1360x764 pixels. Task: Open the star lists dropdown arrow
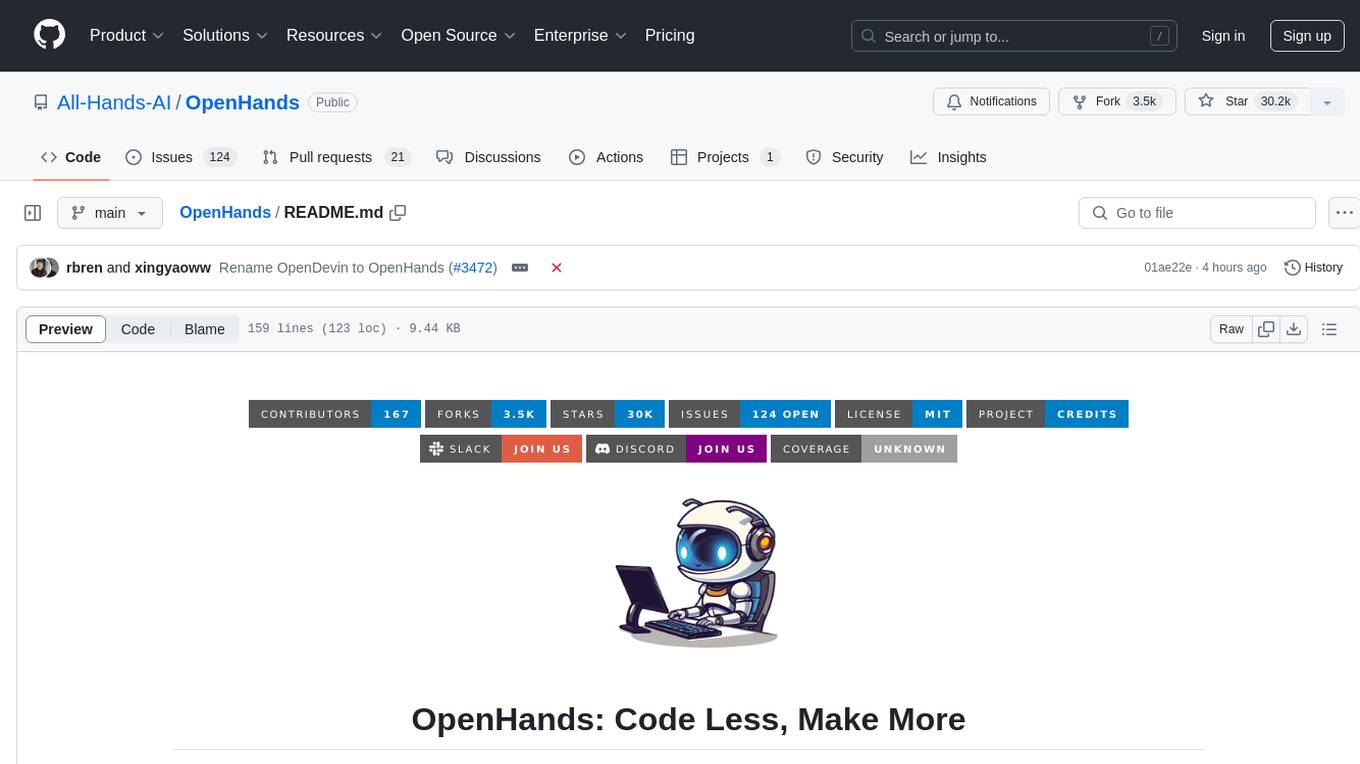tap(1327, 101)
